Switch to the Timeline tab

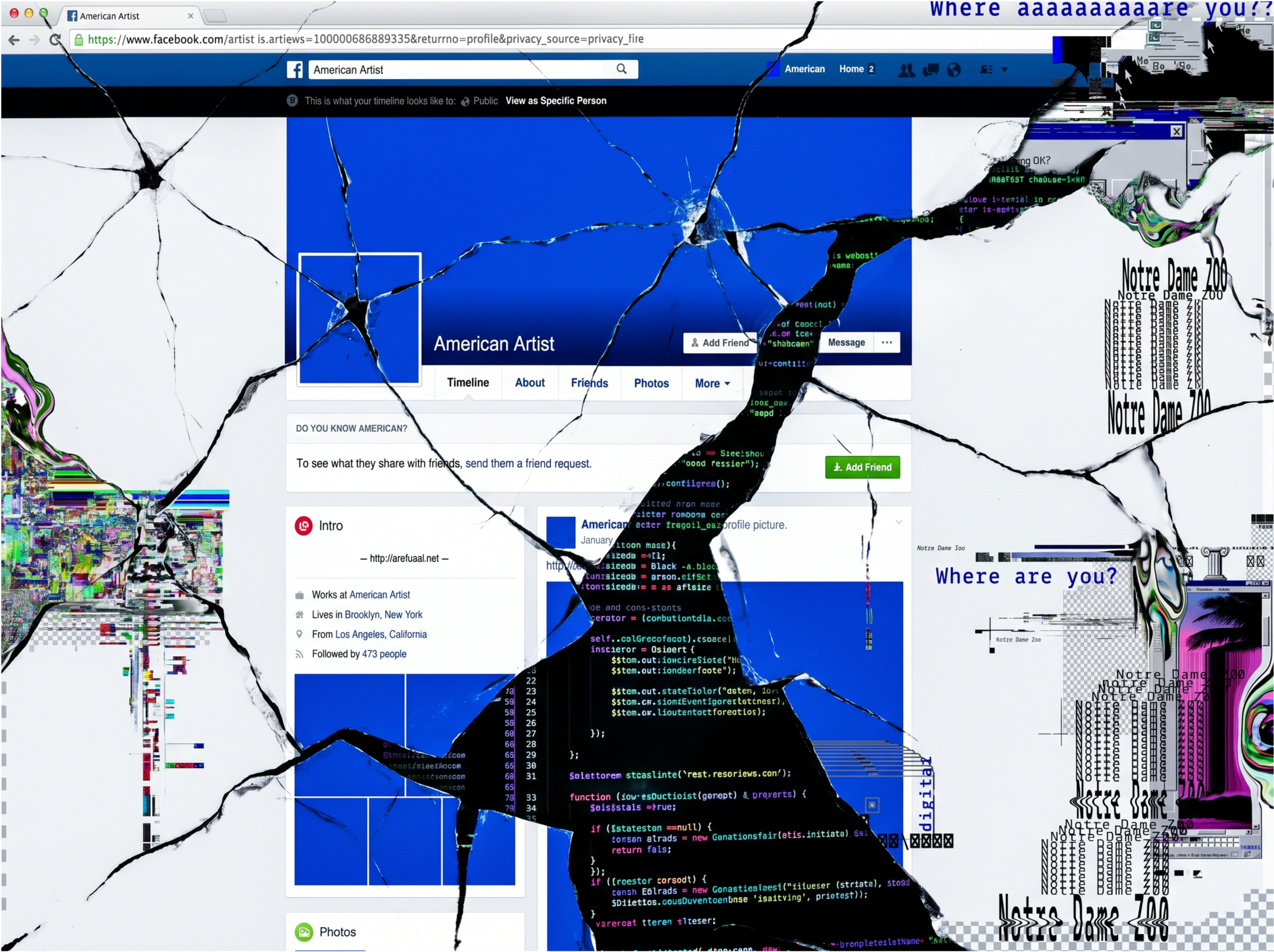pyautogui.click(x=468, y=383)
